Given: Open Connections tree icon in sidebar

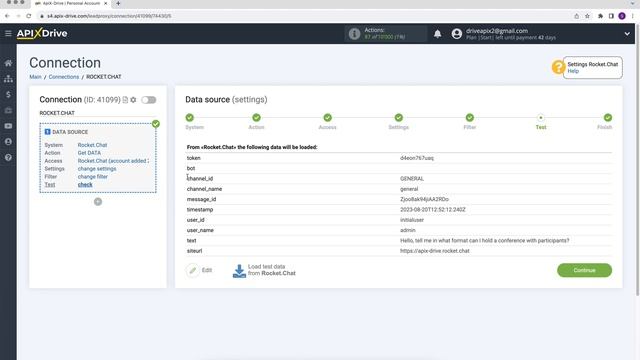Looking at the screenshot, I should [x=8, y=79].
